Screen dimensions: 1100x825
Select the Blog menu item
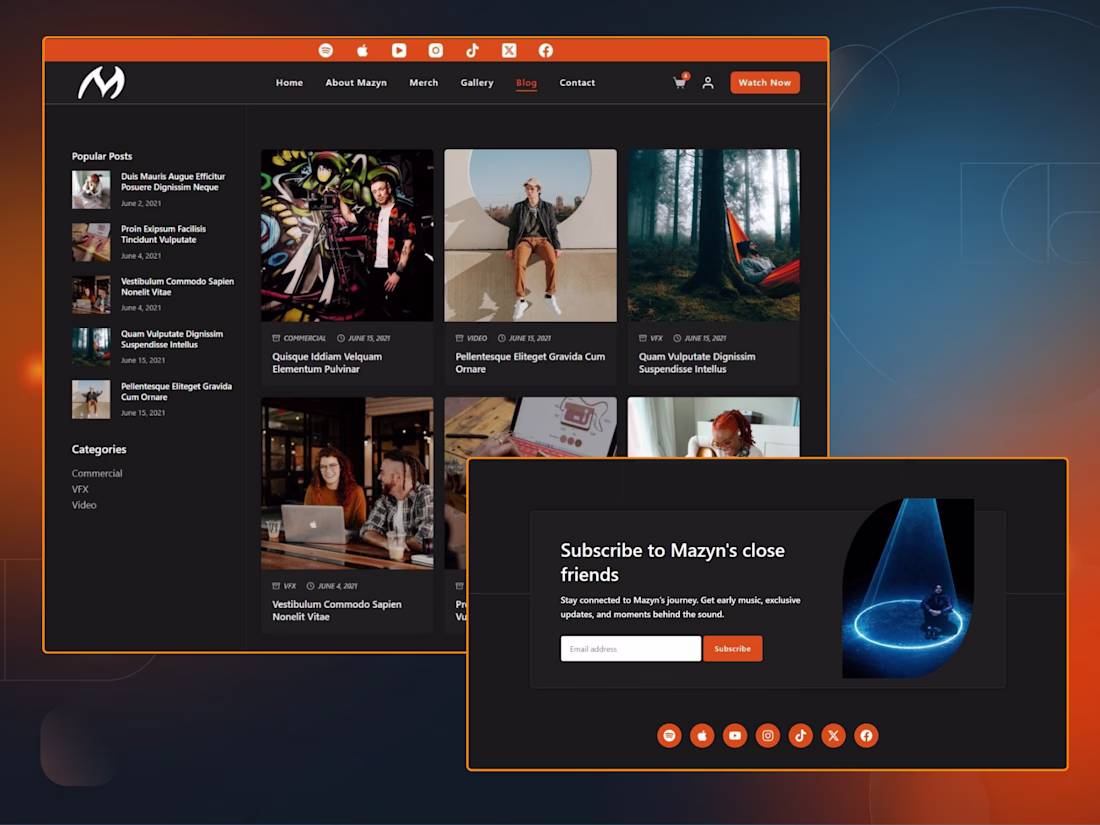click(526, 83)
